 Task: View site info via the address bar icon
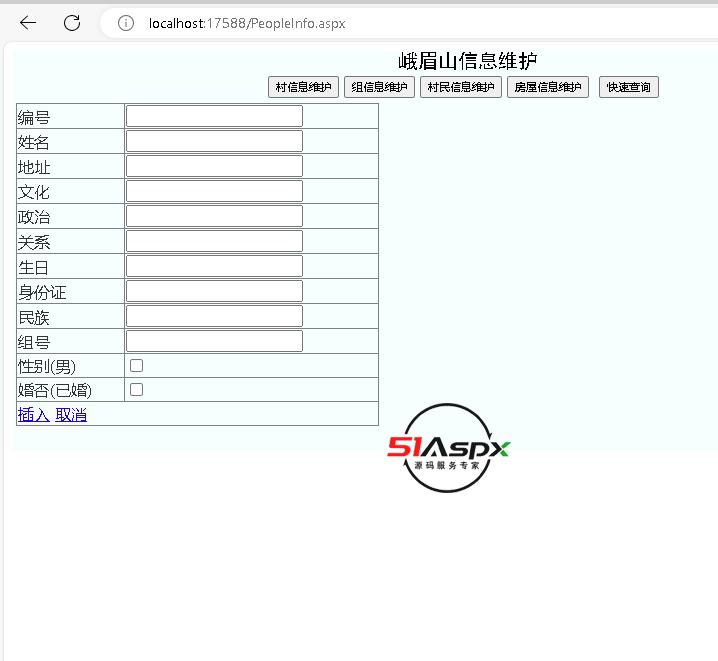[x=126, y=23]
